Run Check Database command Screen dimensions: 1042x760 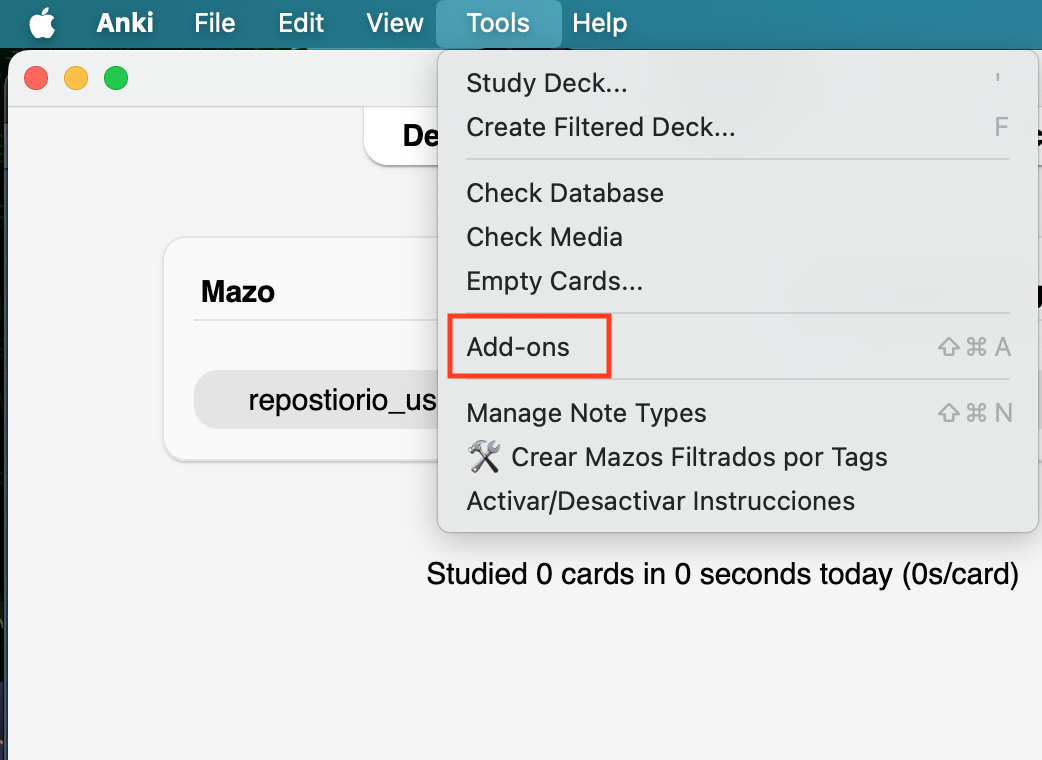[565, 193]
